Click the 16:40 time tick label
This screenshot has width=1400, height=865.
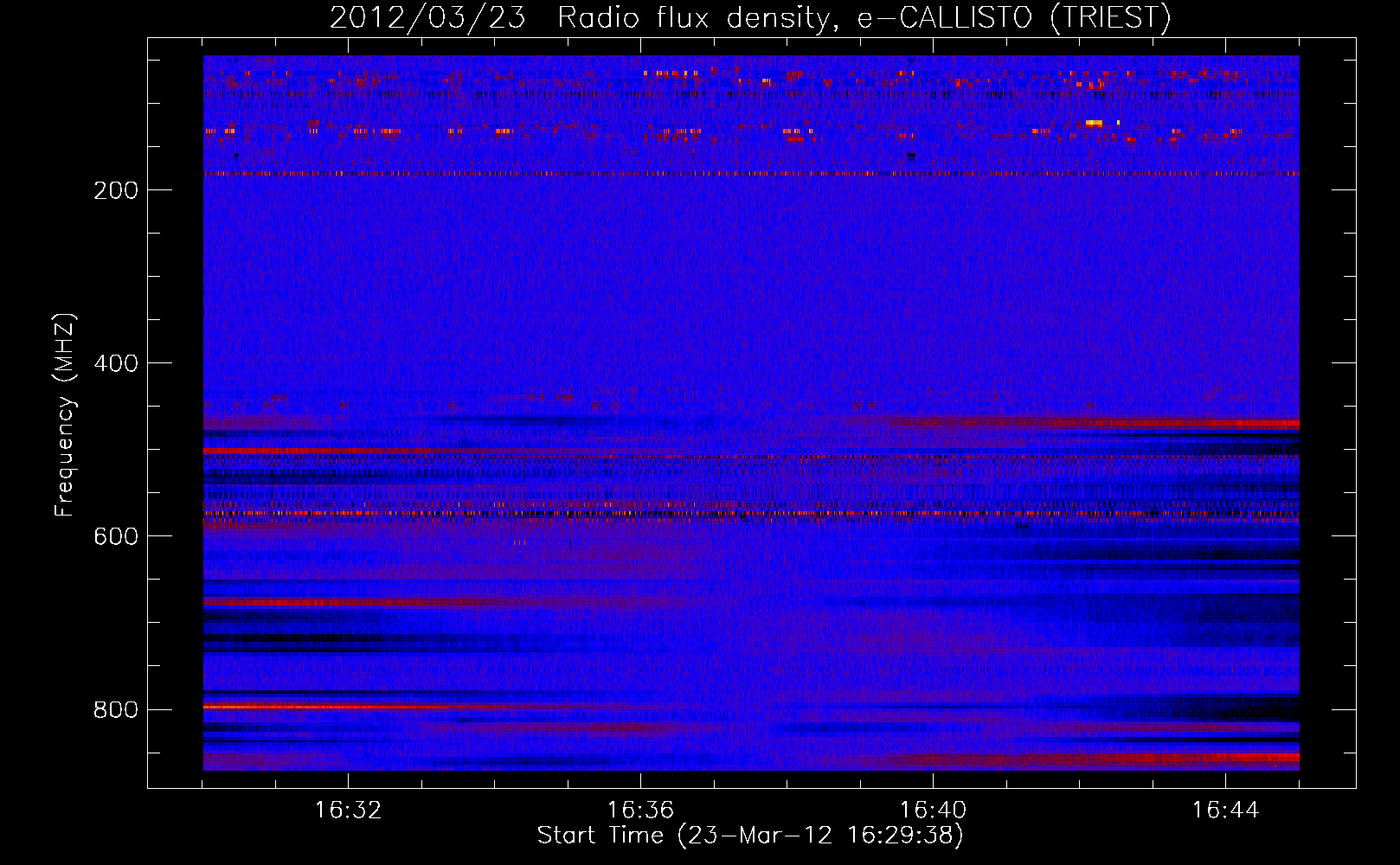933,811
